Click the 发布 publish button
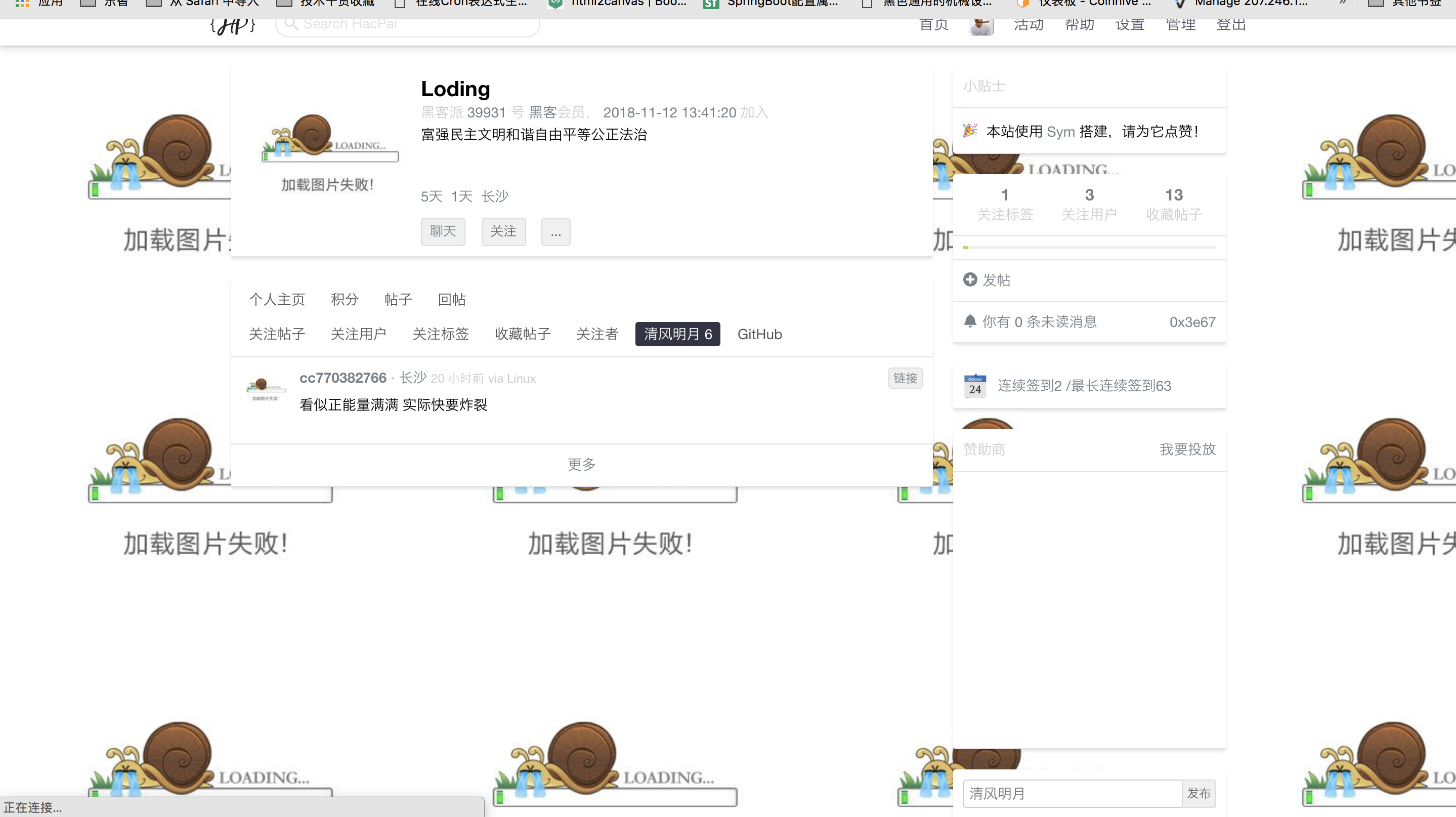This screenshot has width=1456, height=817. click(x=1198, y=793)
